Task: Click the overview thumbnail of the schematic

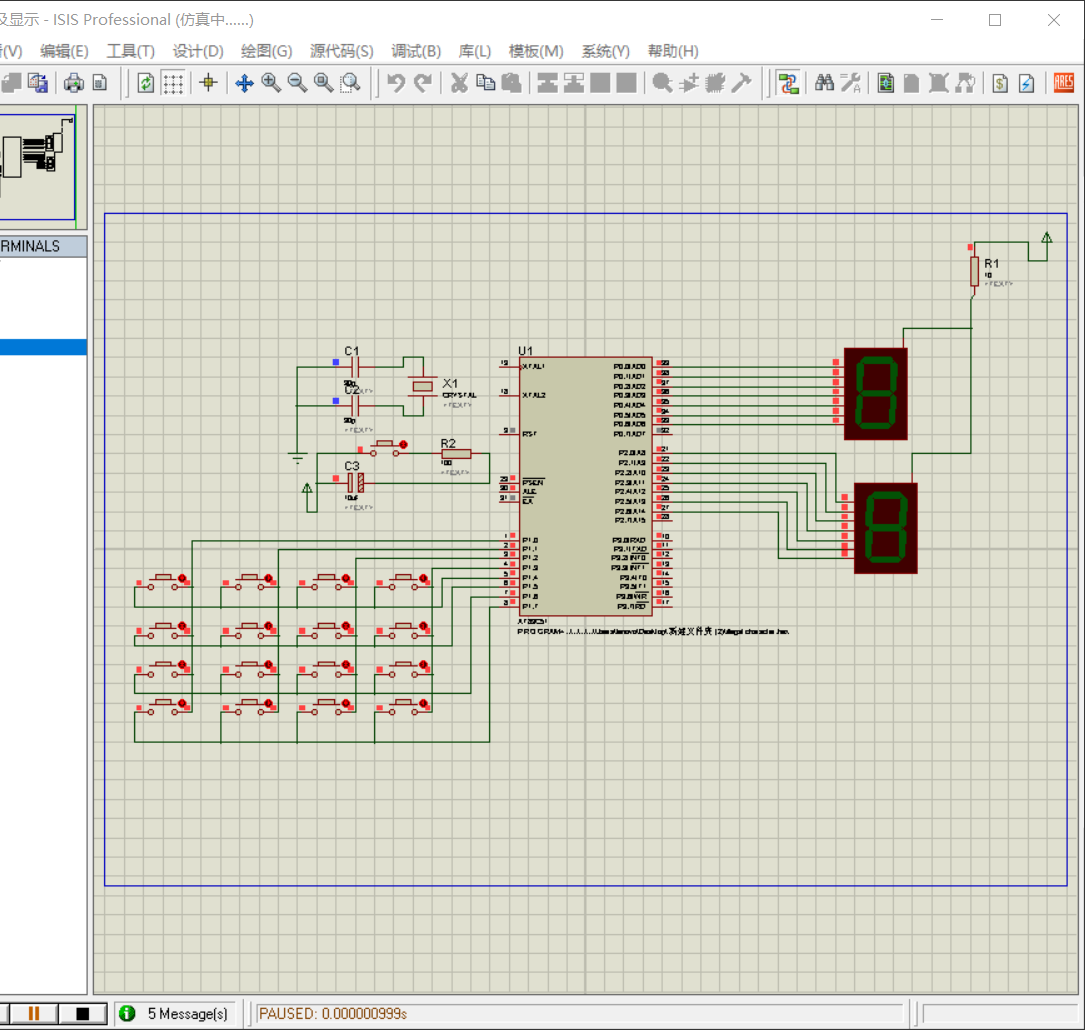Action: (37, 167)
